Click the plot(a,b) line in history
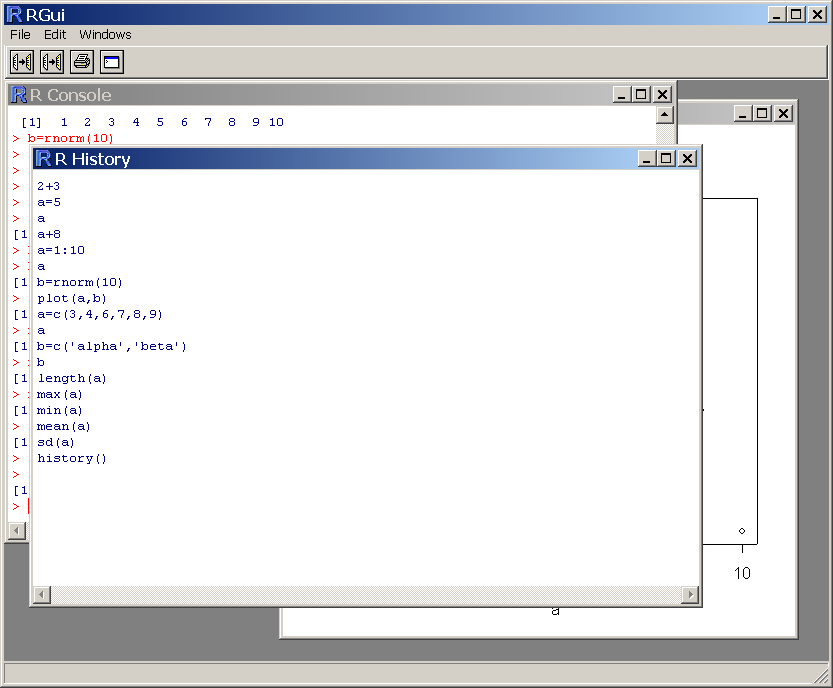Image resolution: width=833 pixels, height=688 pixels. (x=72, y=298)
